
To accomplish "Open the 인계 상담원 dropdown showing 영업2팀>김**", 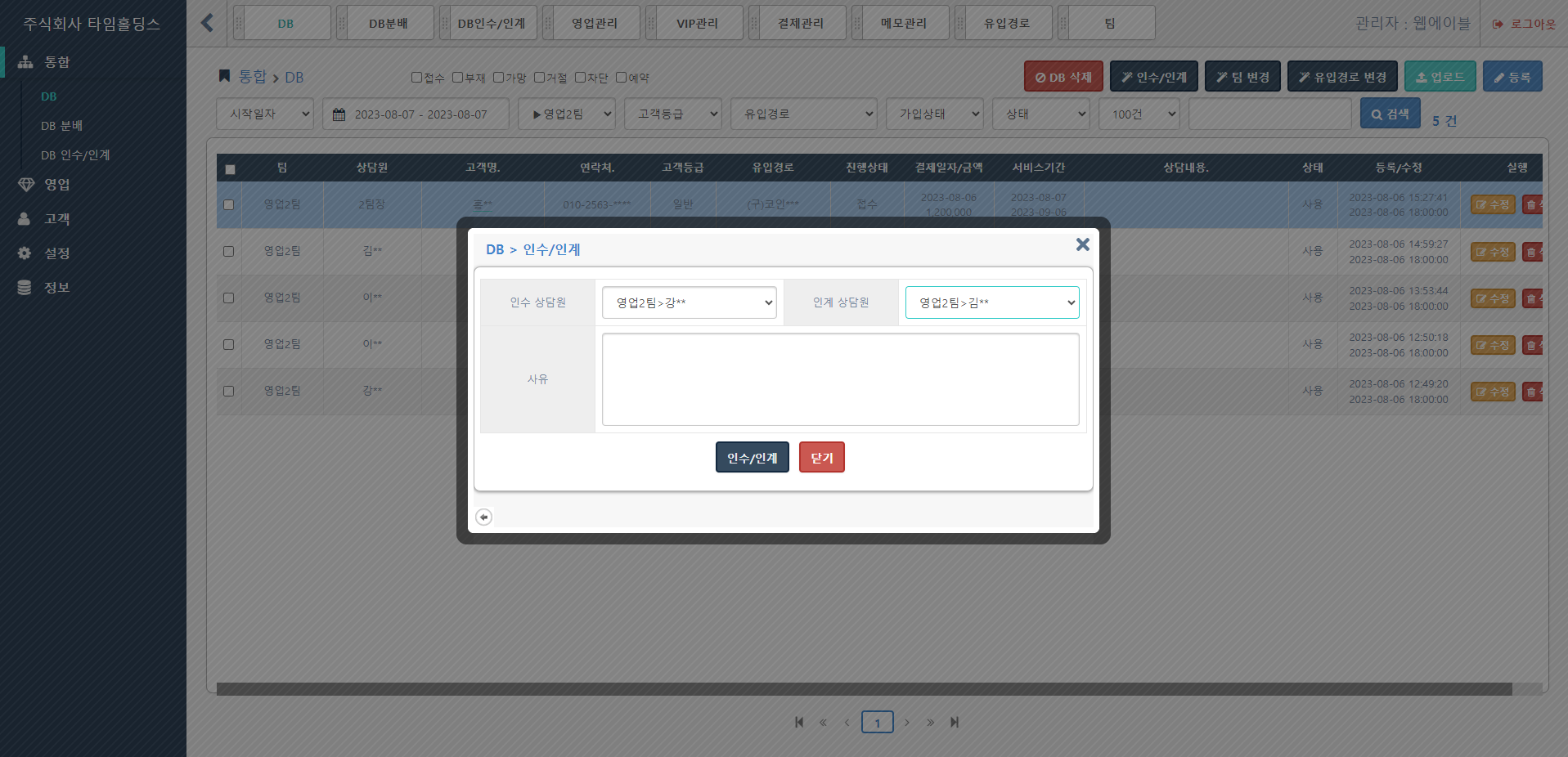I will [991, 302].
